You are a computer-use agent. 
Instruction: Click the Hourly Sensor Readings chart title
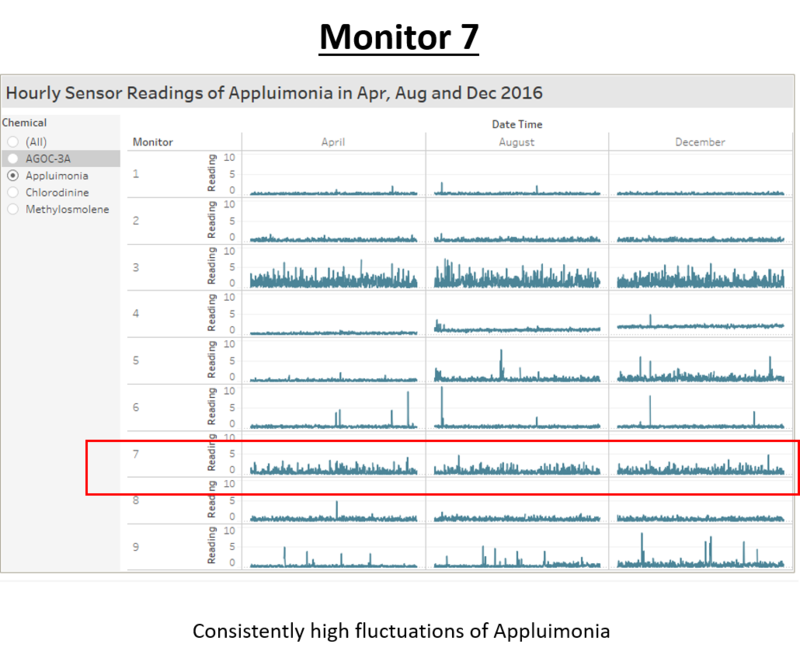pyautogui.click(x=274, y=93)
